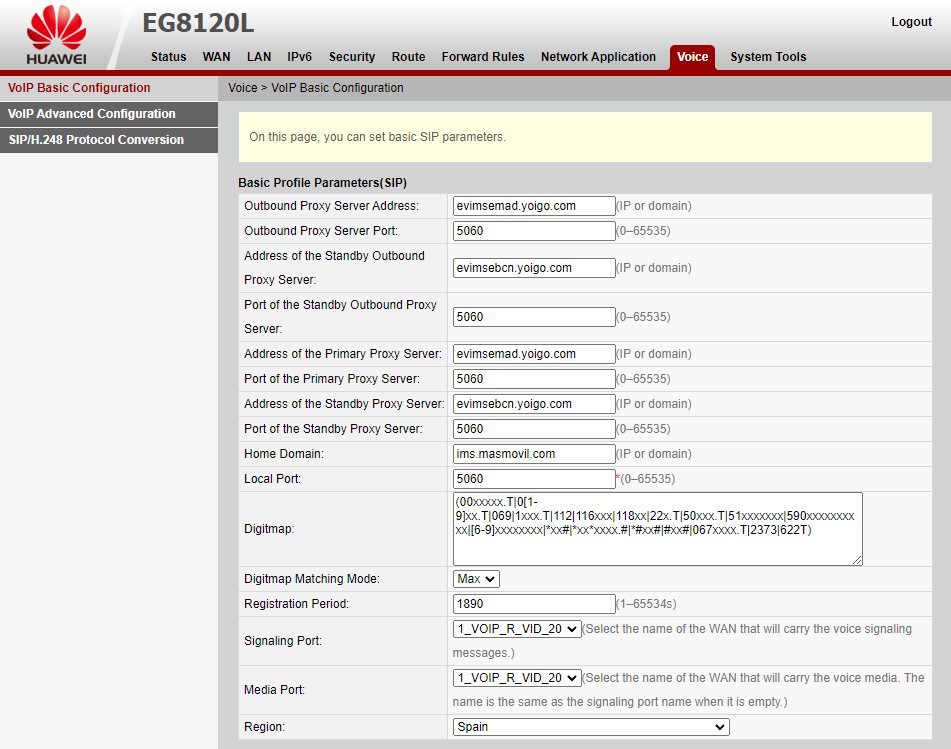Edit the Outbound Proxy Server Port field
The height and width of the screenshot is (749, 951).
point(534,231)
